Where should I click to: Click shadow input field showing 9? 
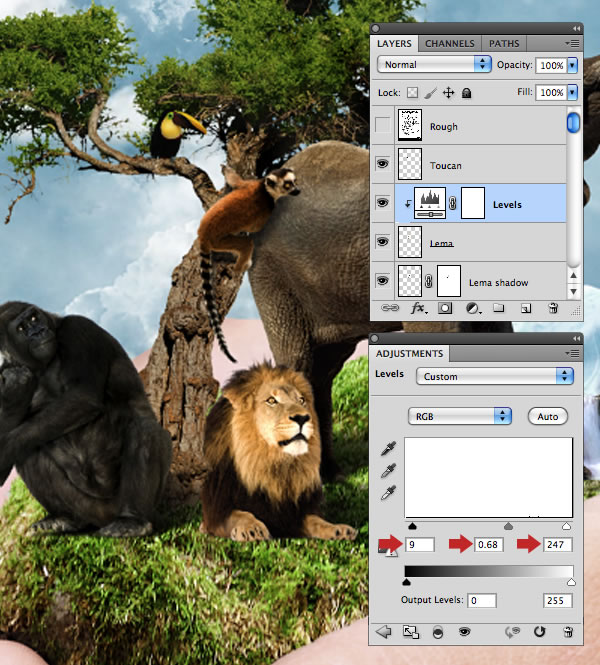click(x=420, y=545)
